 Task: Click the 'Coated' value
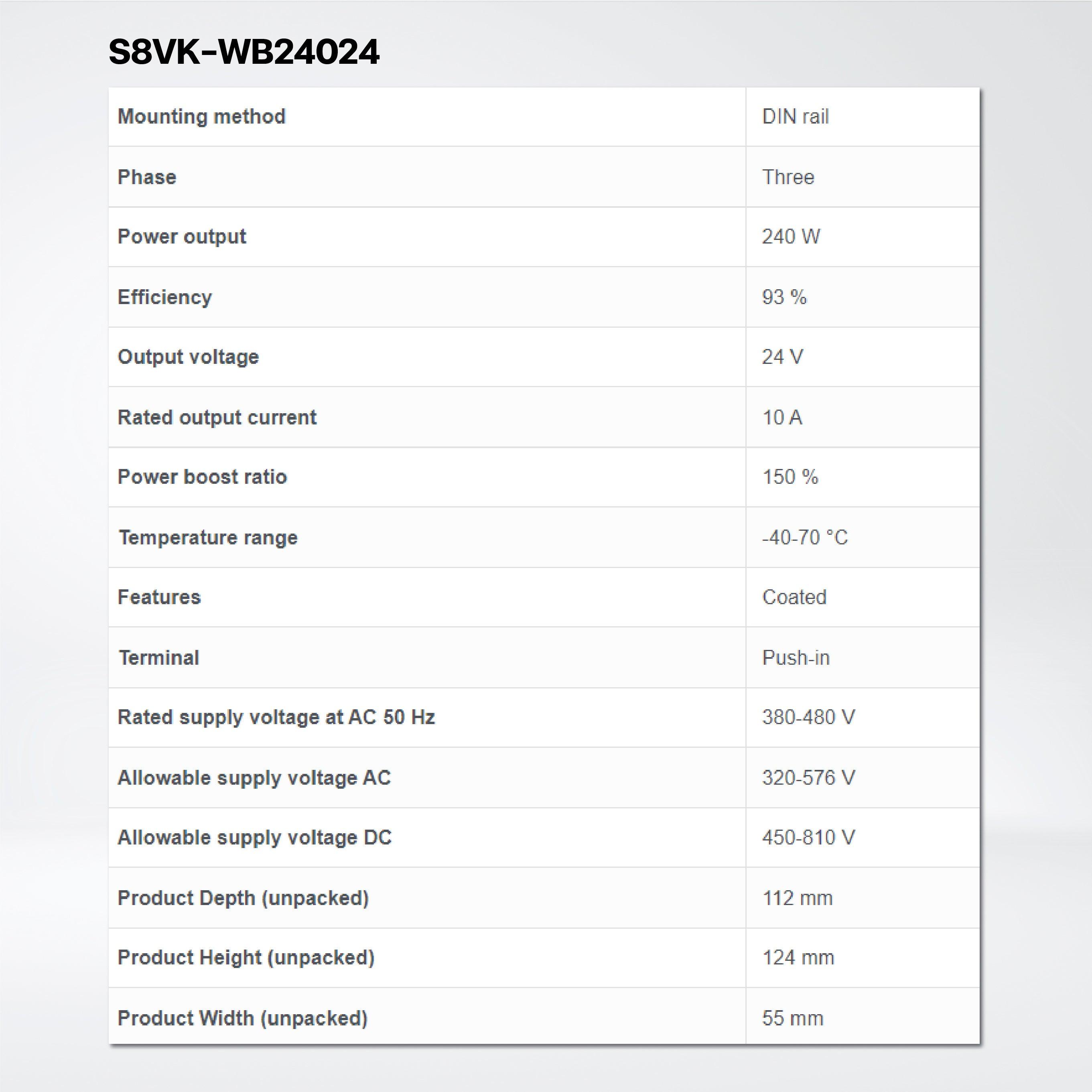(795, 597)
